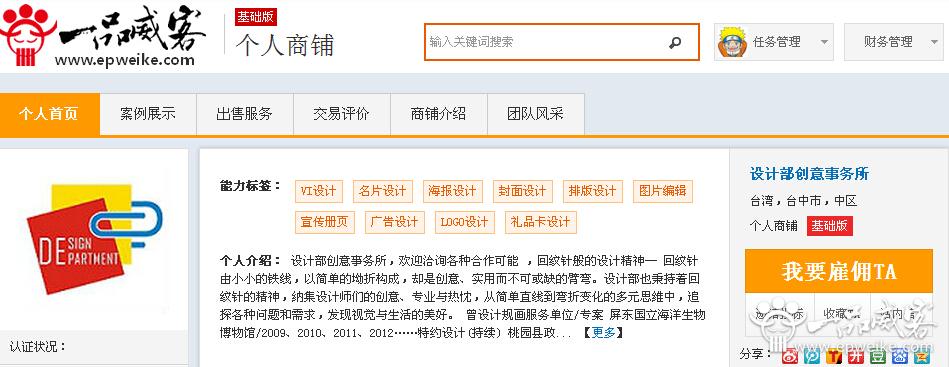The height and width of the screenshot is (367, 949).
Task: Click the 认证状况 label
Action: pos(38,347)
